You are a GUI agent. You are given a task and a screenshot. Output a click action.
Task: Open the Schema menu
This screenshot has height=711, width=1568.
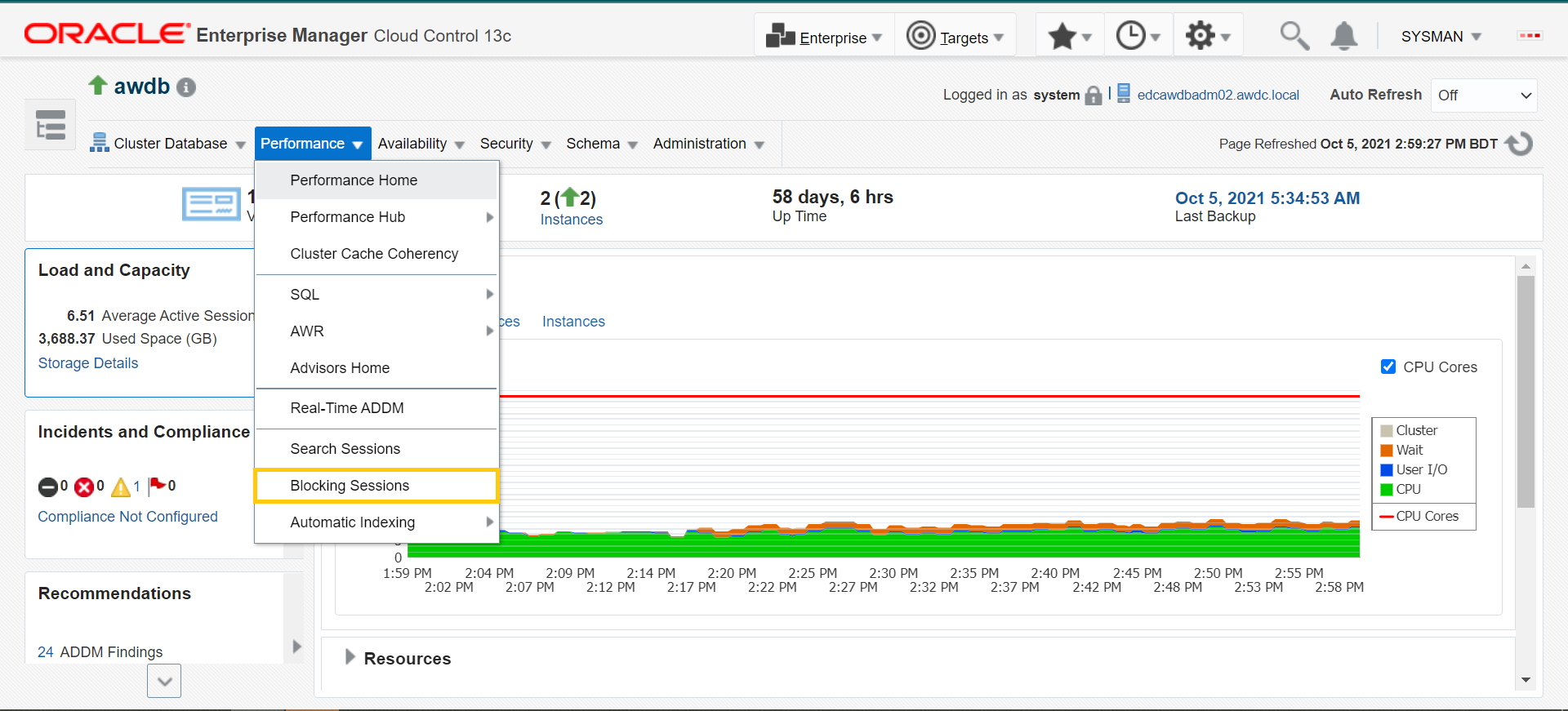click(x=602, y=144)
